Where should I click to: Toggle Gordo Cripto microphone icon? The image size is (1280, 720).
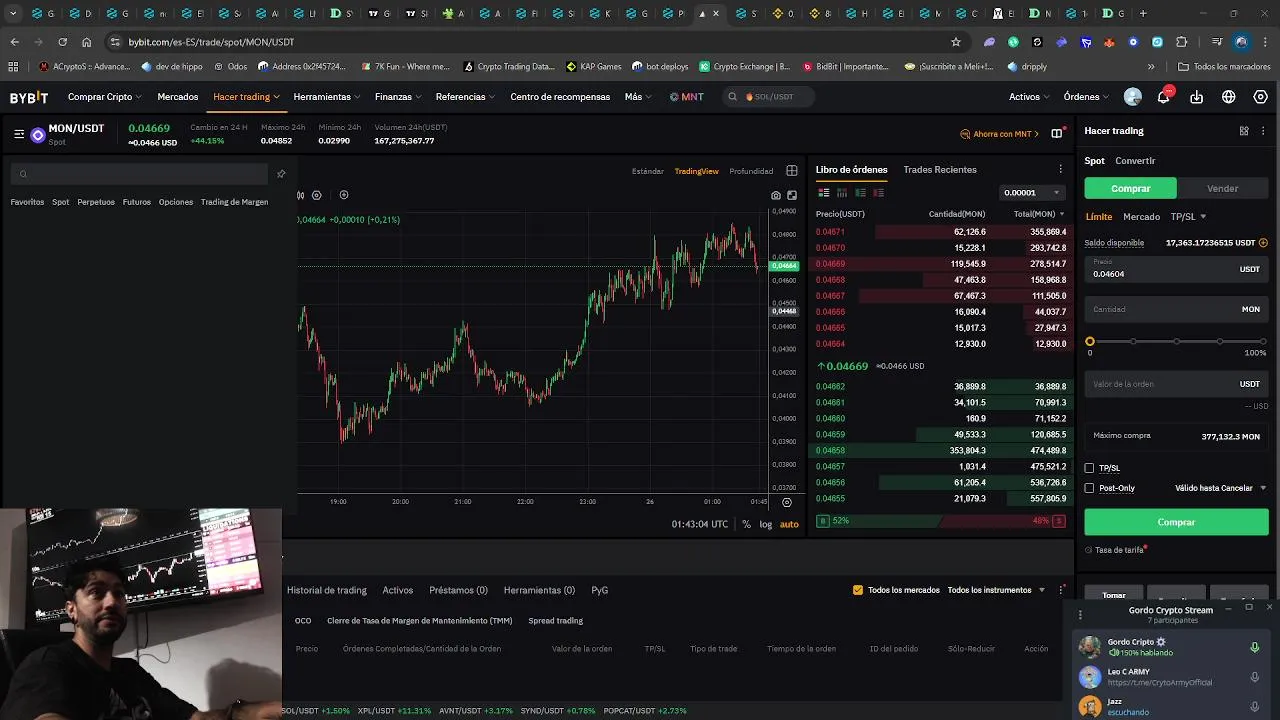point(1254,647)
